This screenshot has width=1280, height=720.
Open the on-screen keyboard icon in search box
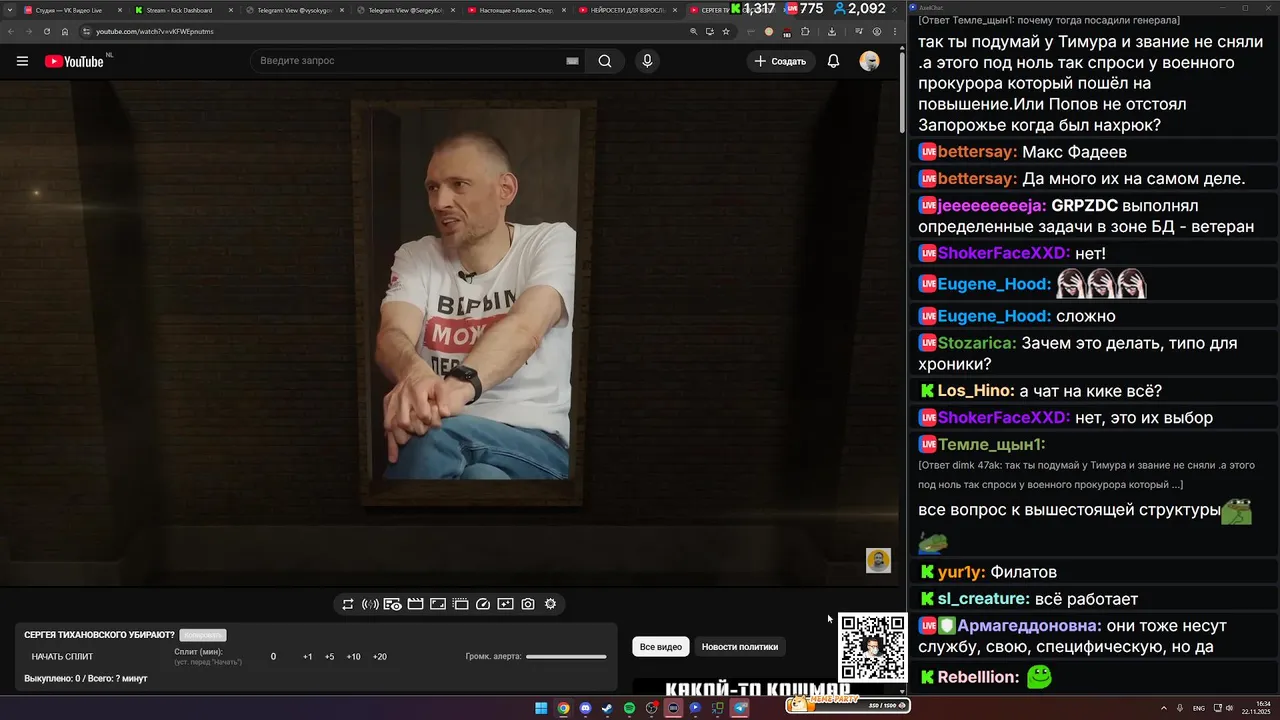pos(572,61)
